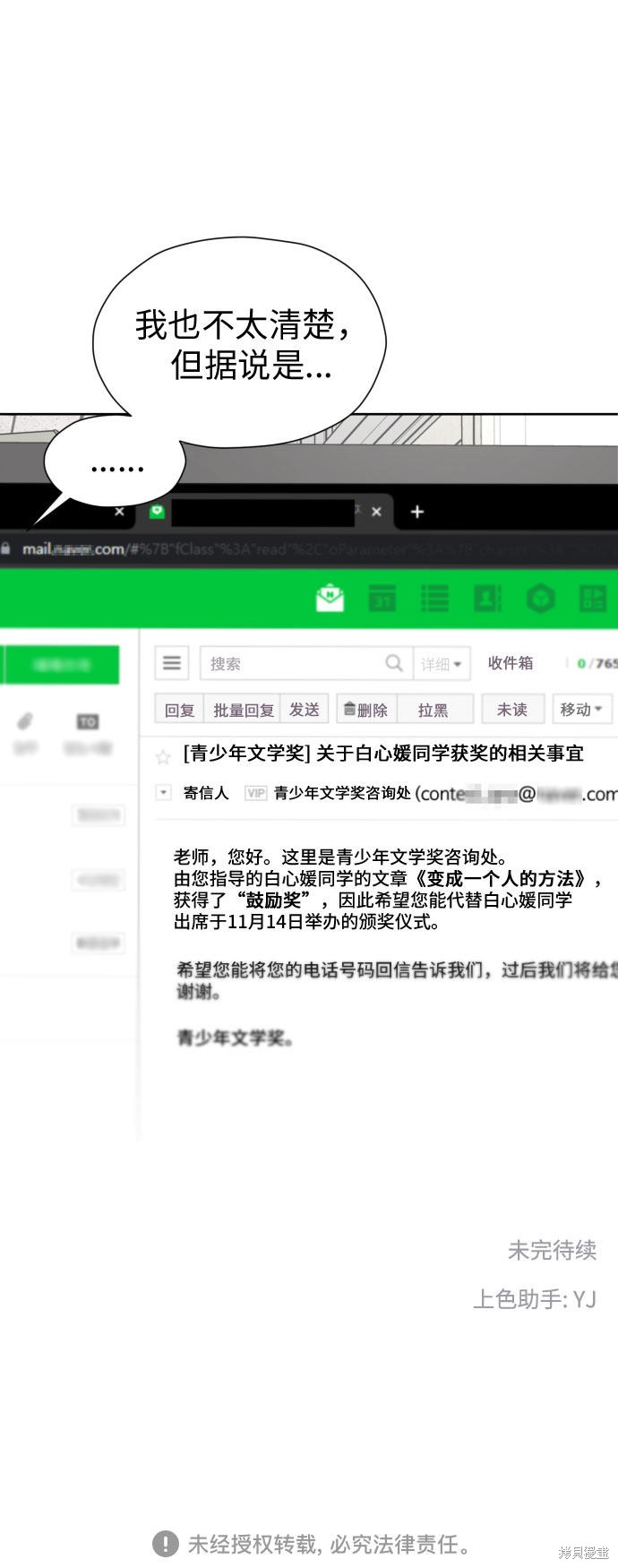Star the 青少年文学奖 email
This screenshot has height=1568, width=618.
pyautogui.click(x=163, y=757)
